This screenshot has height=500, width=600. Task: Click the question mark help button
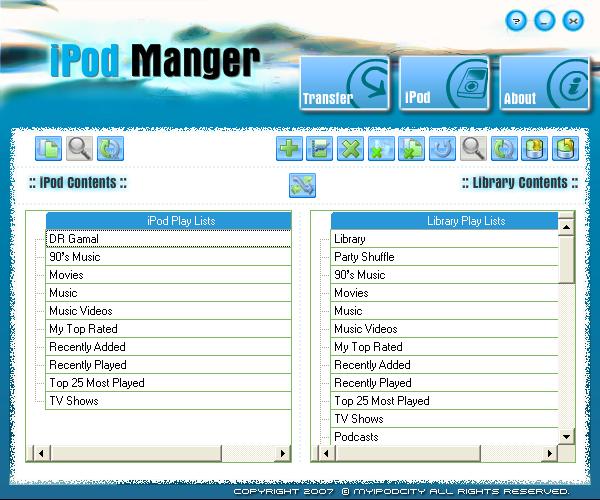pos(516,21)
